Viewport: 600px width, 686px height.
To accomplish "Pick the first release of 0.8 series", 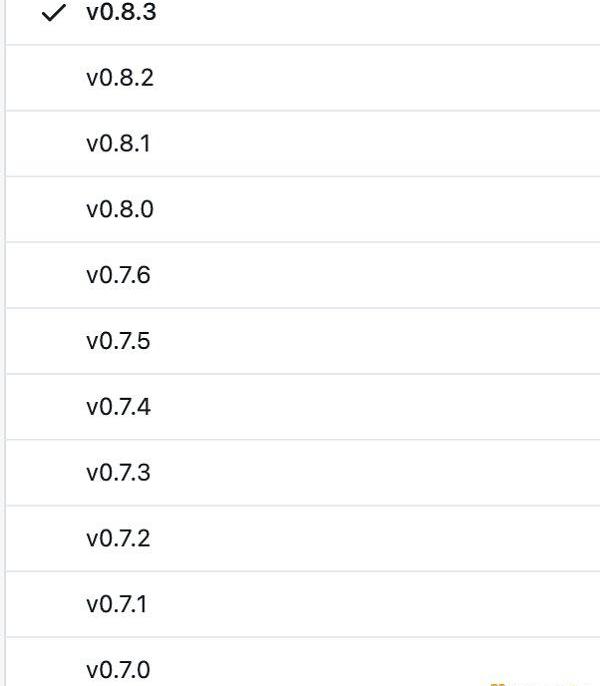I will pyautogui.click(x=120, y=209).
